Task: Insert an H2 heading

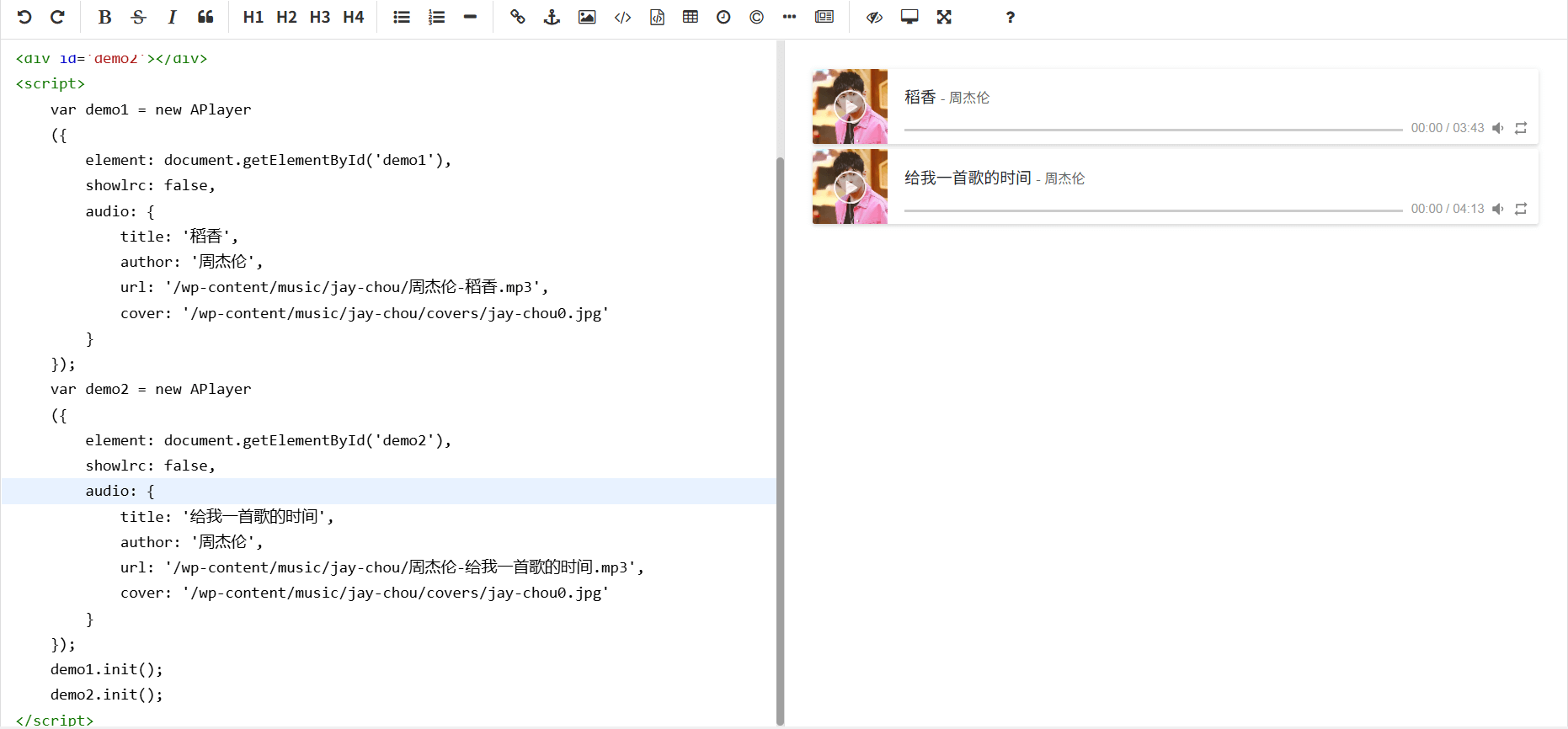Action: coord(286,17)
